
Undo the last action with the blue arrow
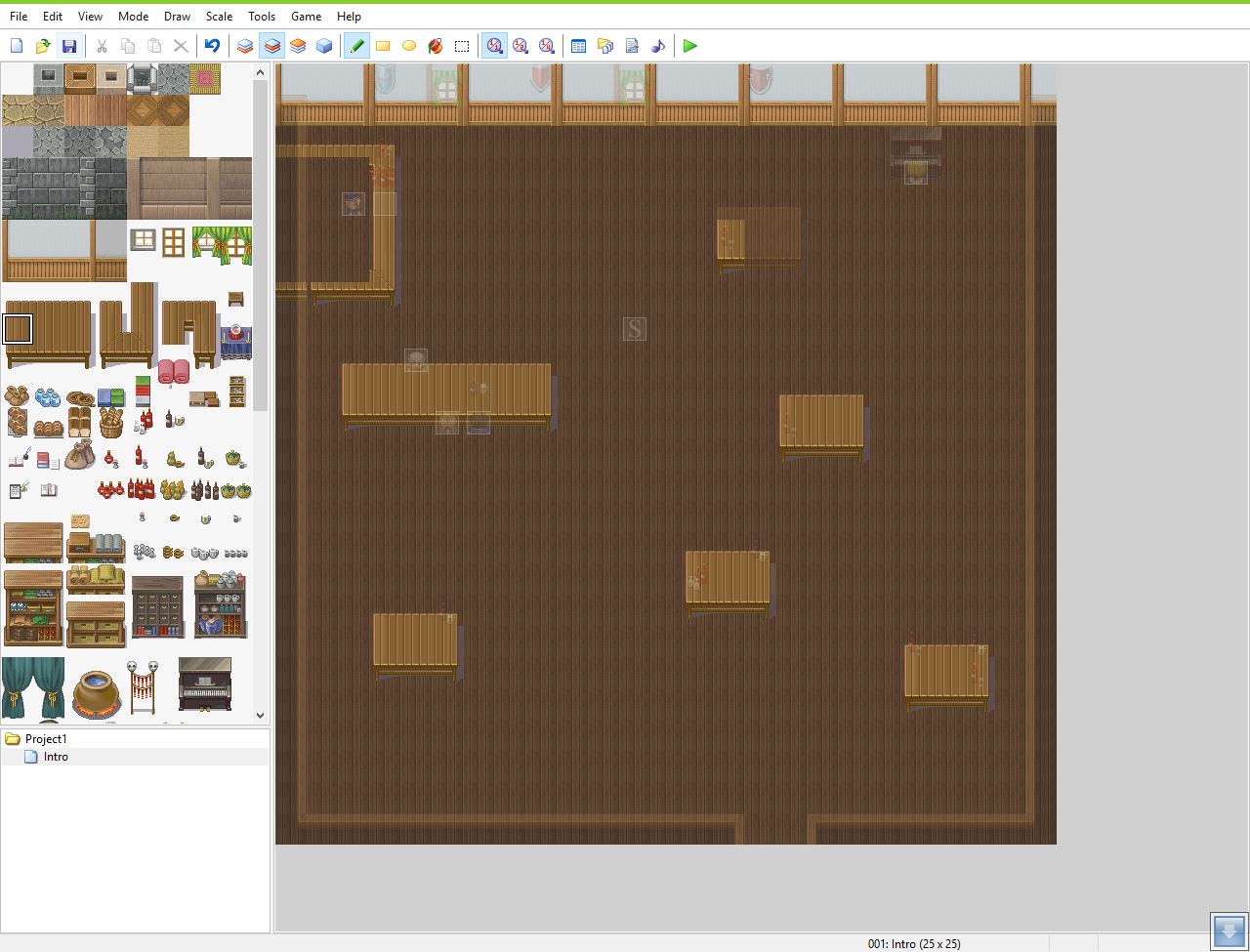coord(212,46)
